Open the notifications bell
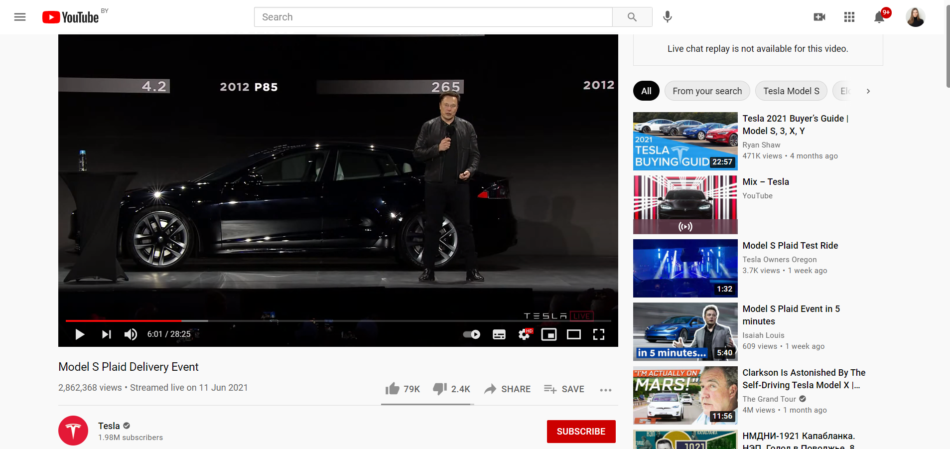The height and width of the screenshot is (449, 950). click(x=880, y=17)
